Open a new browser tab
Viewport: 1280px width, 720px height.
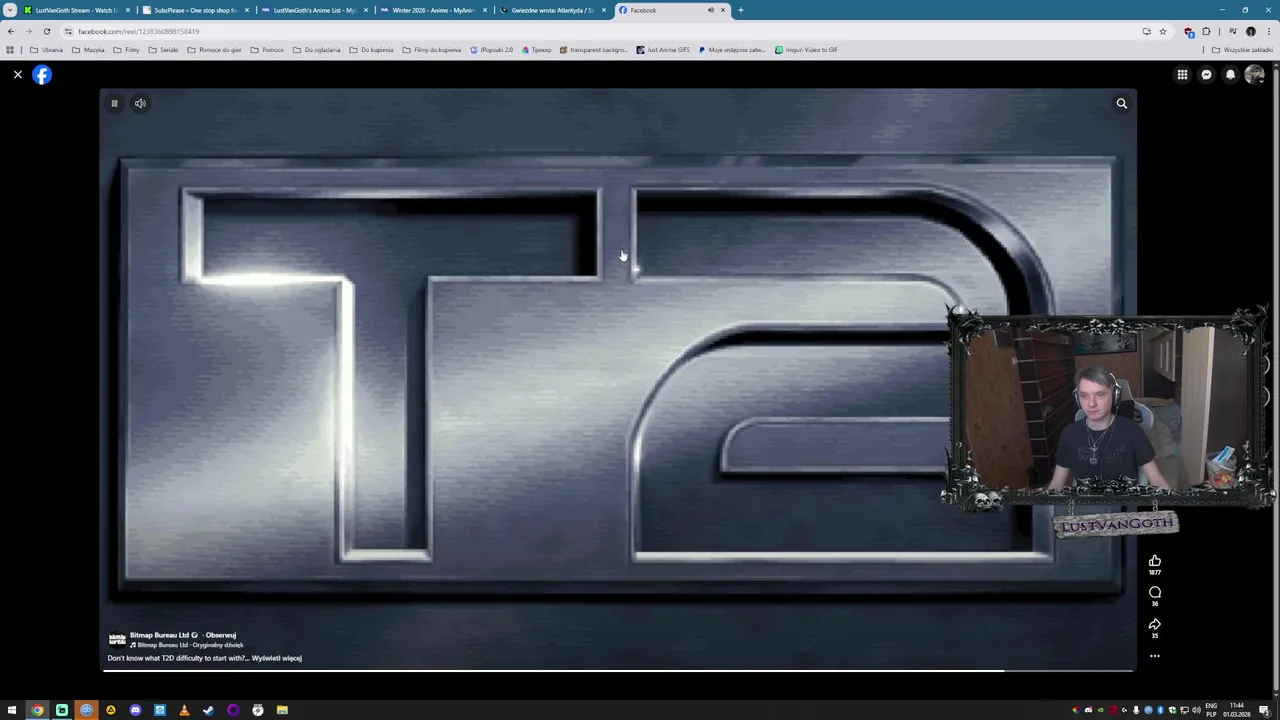point(740,10)
